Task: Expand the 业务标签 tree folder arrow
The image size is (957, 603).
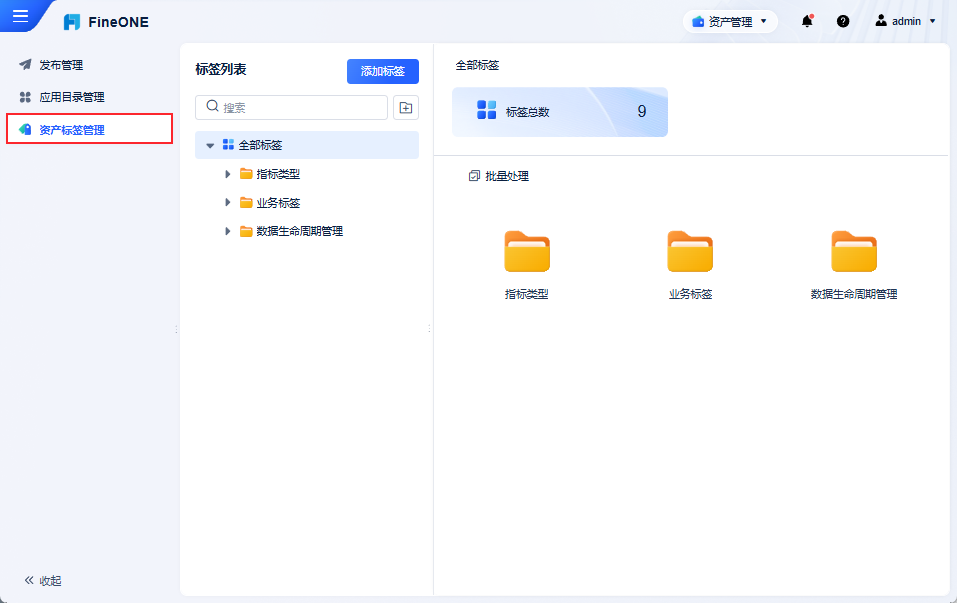Action: [228, 203]
